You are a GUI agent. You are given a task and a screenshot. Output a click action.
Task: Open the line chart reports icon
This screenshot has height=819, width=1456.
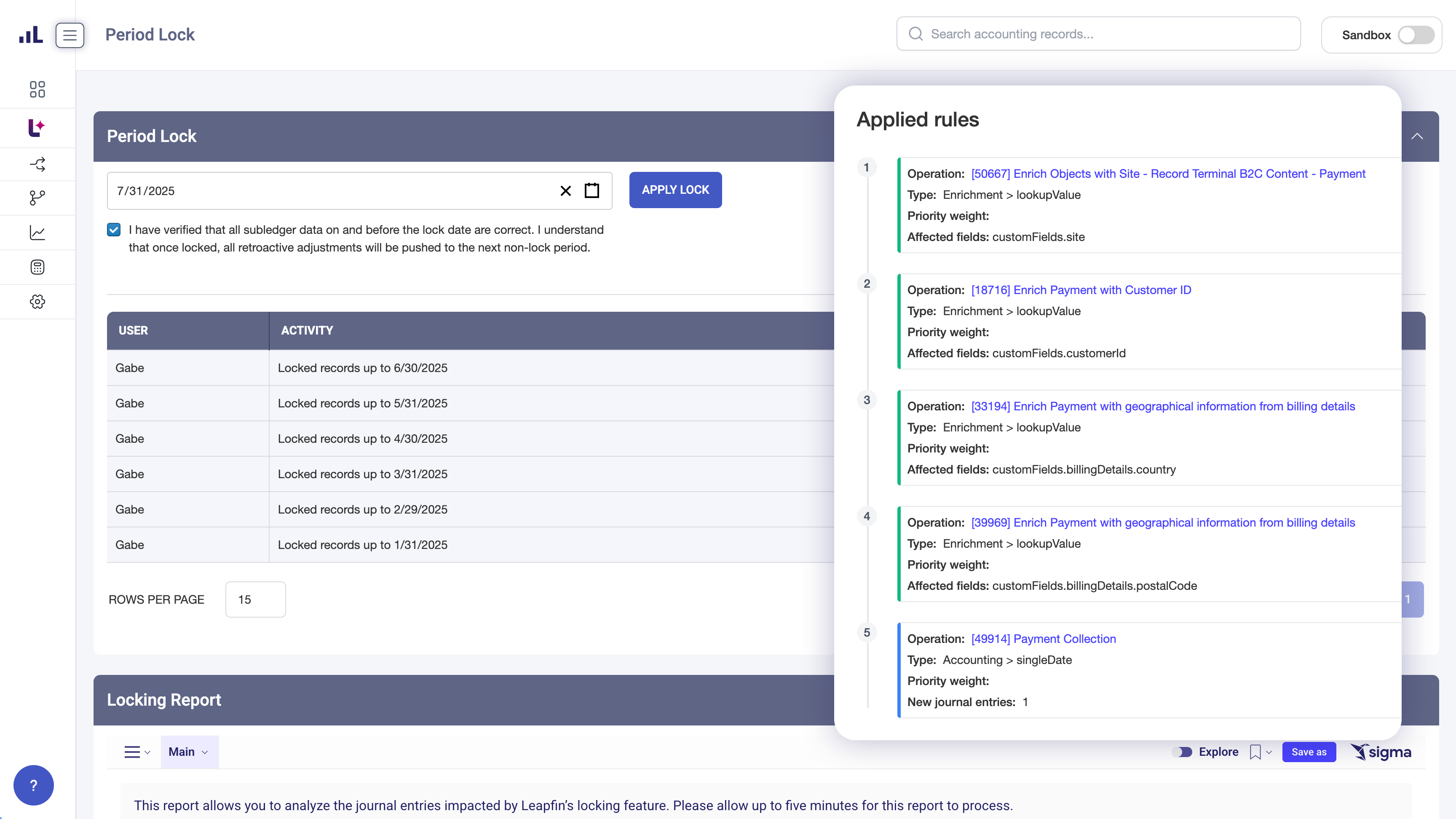(x=37, y=233)
